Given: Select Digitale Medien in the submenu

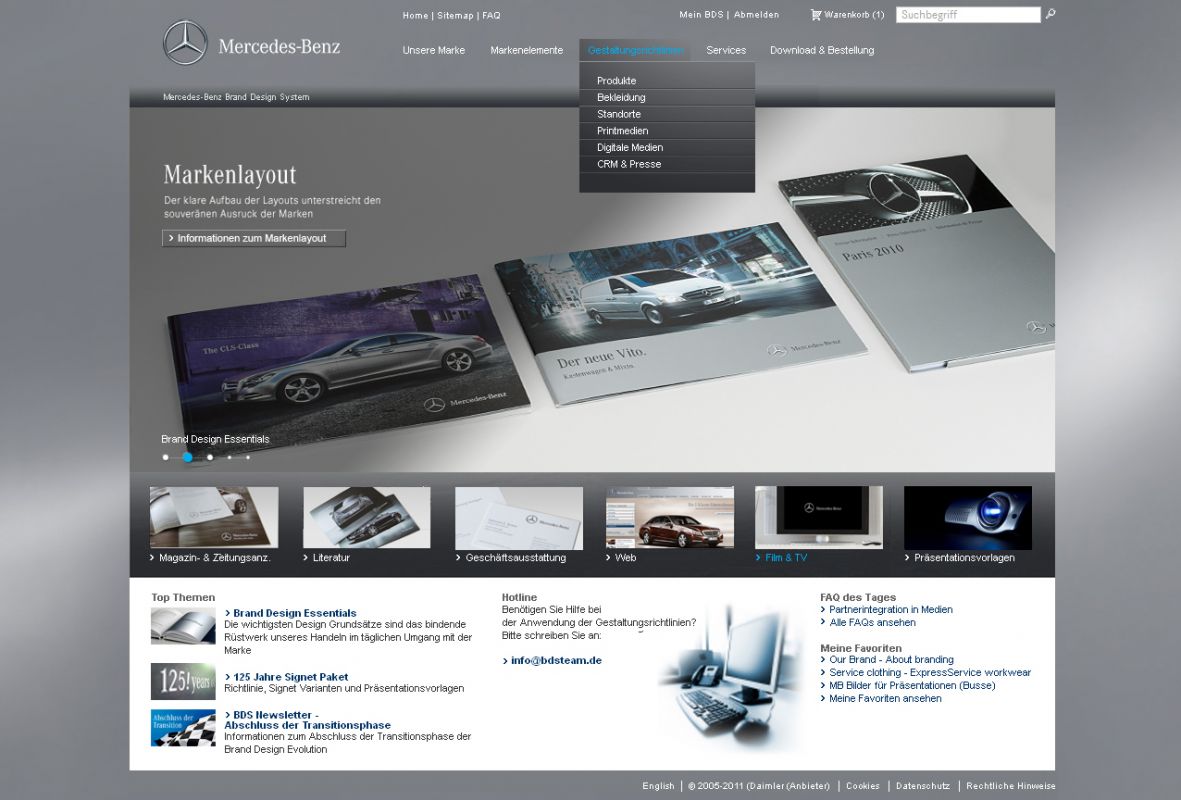Looking at the screenshot, I should tap(630, 148).
